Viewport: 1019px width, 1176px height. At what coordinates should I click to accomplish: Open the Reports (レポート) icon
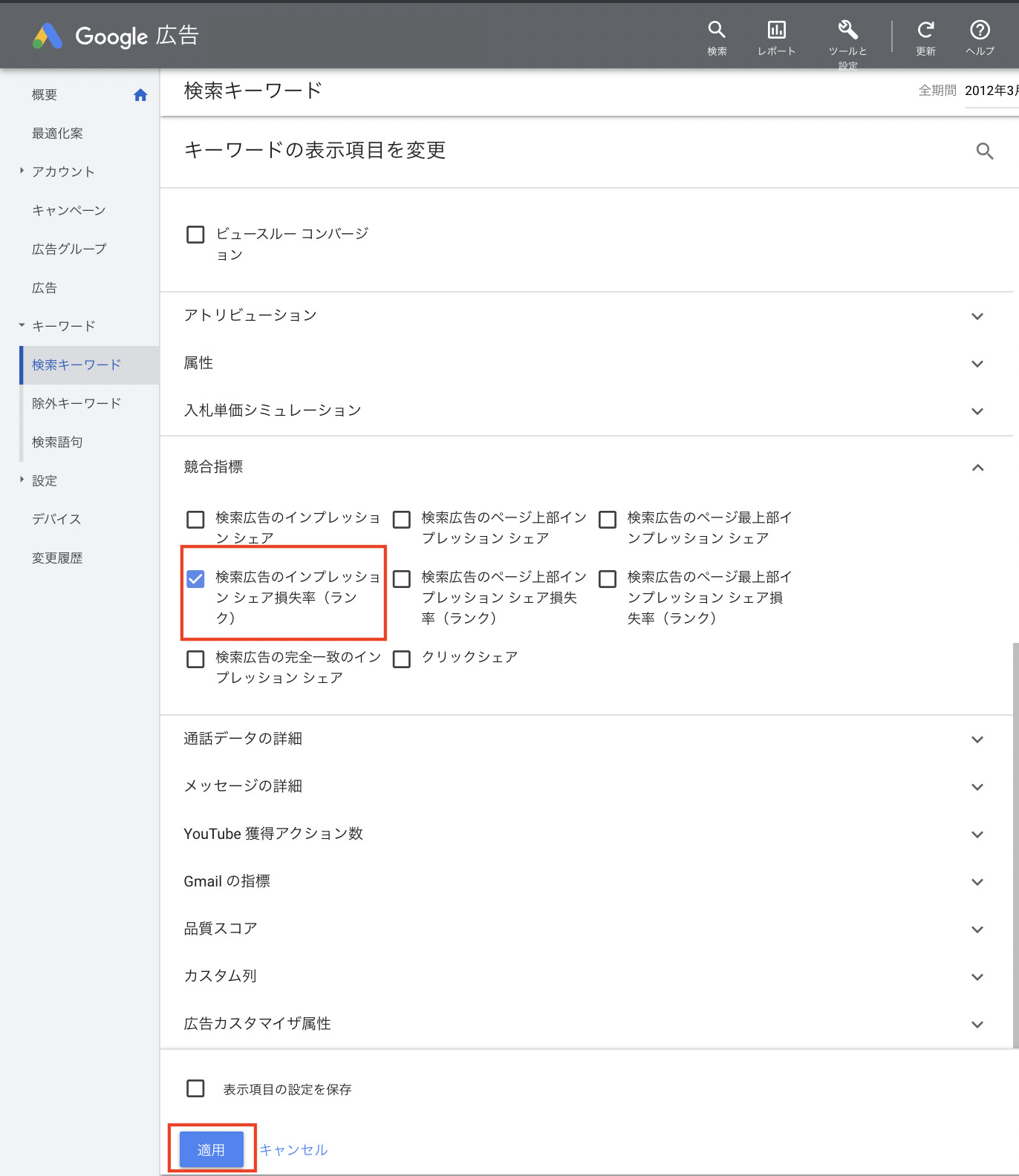(x=776, y=30)
